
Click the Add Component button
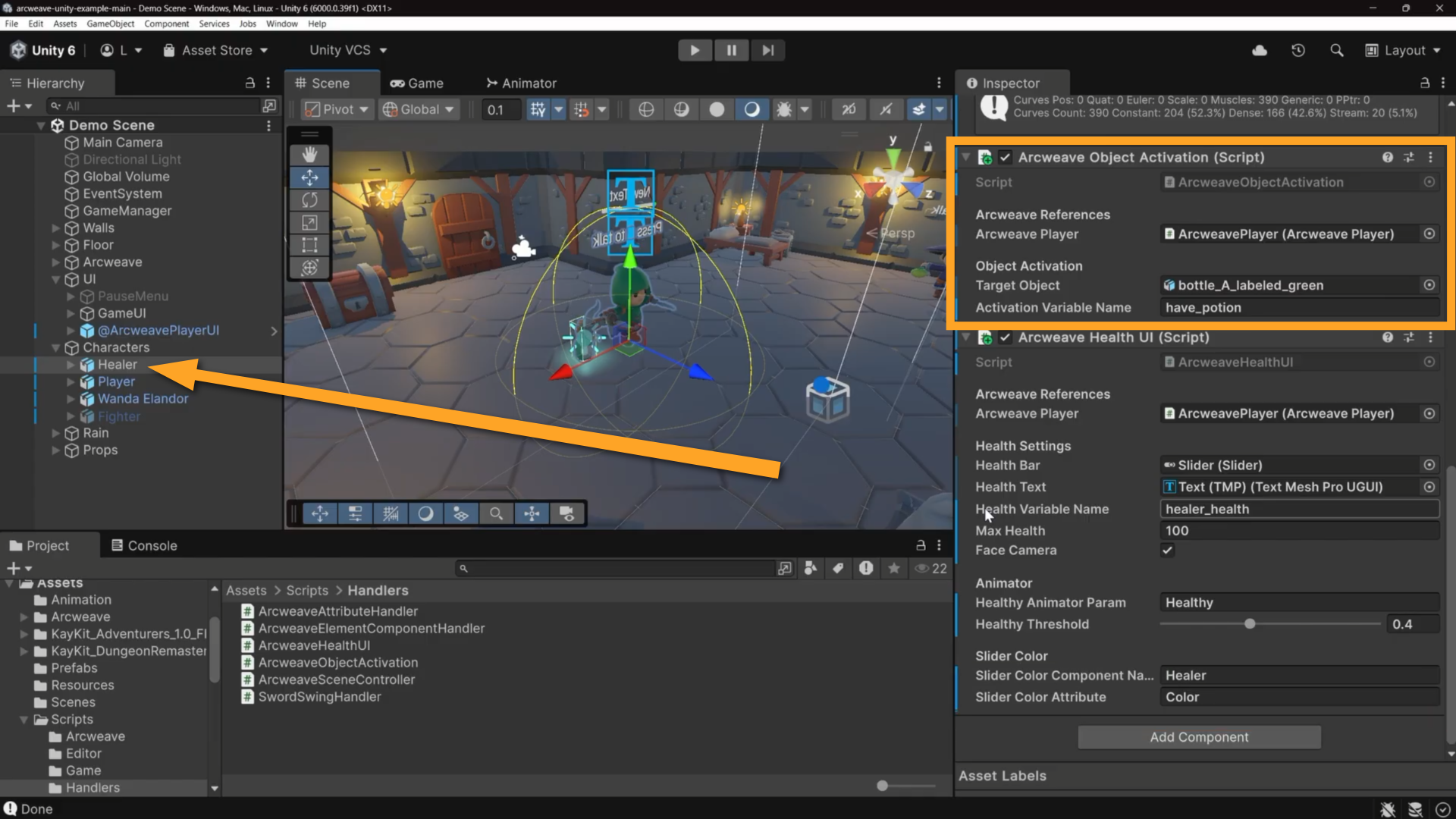(1199, 737)
